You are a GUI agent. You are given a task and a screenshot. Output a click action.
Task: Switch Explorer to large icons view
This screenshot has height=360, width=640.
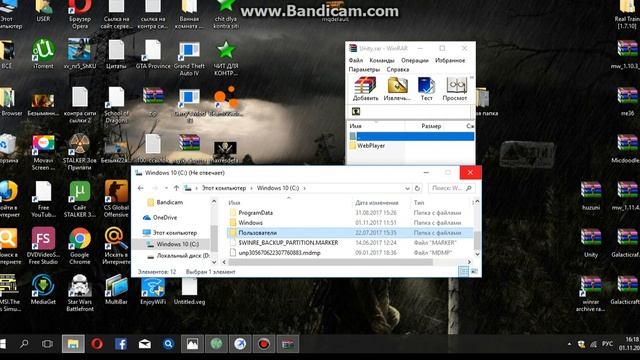[x=474, y=272]
